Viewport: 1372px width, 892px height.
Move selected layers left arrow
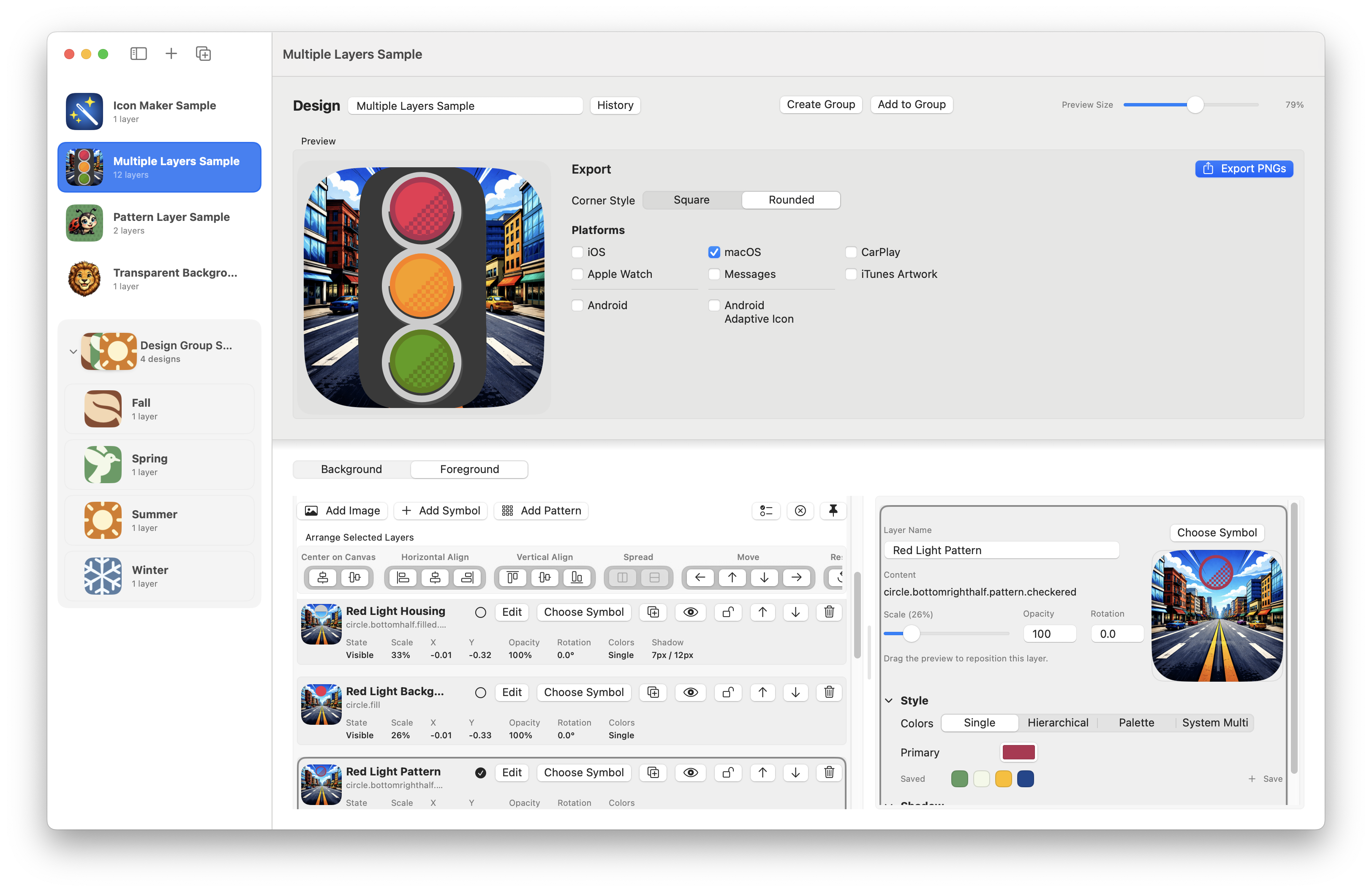(700, 577)
